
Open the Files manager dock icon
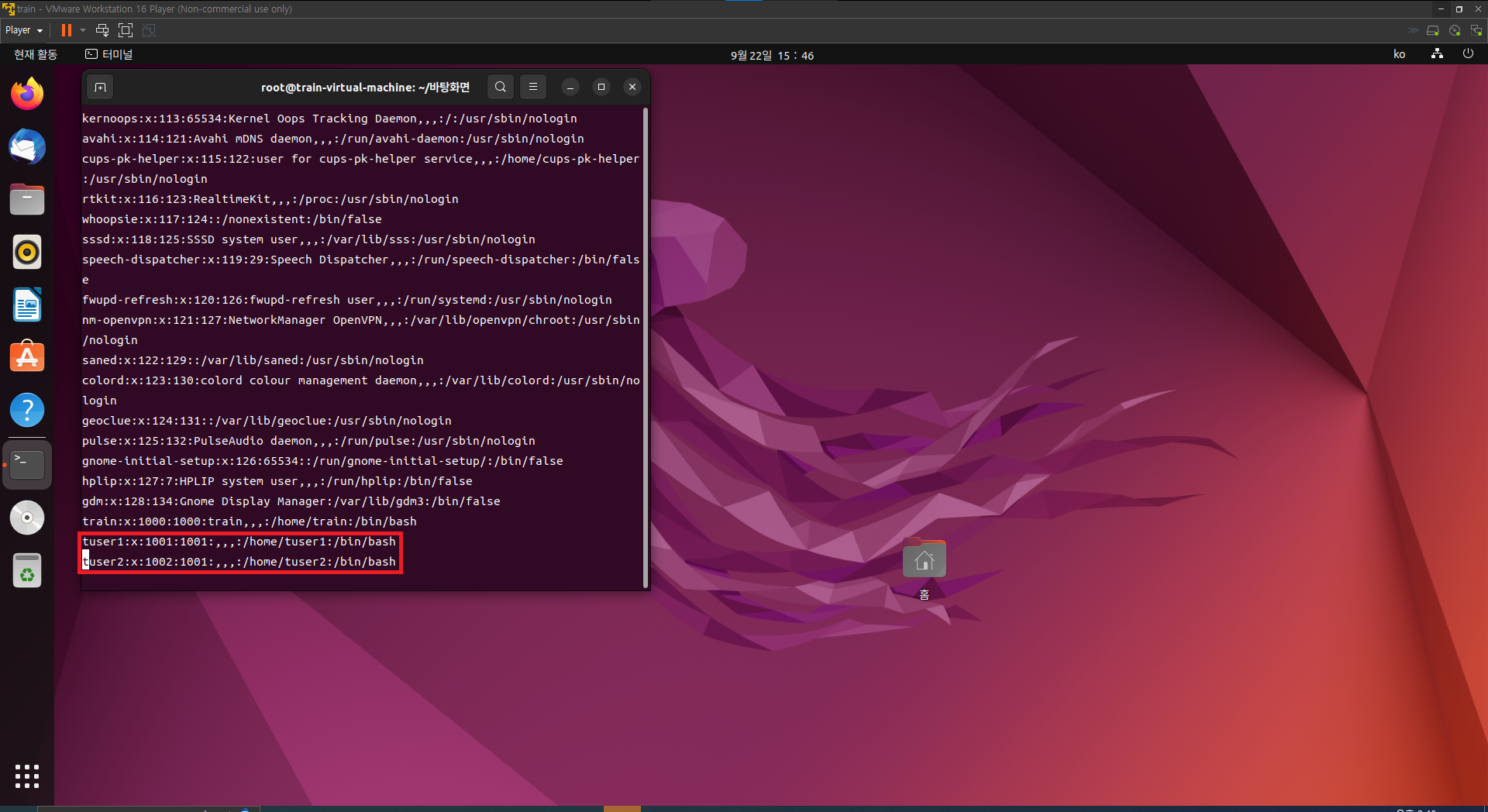pos(27,199)
